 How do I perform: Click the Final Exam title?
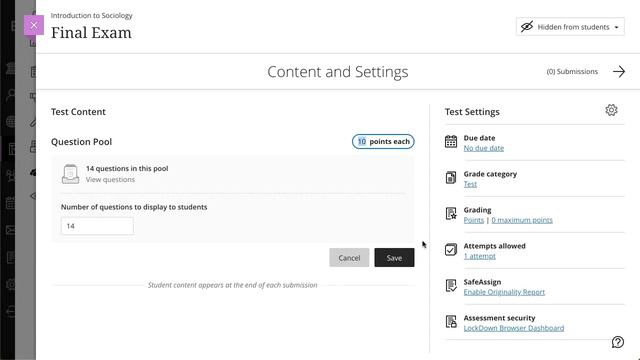coord(91,33)
